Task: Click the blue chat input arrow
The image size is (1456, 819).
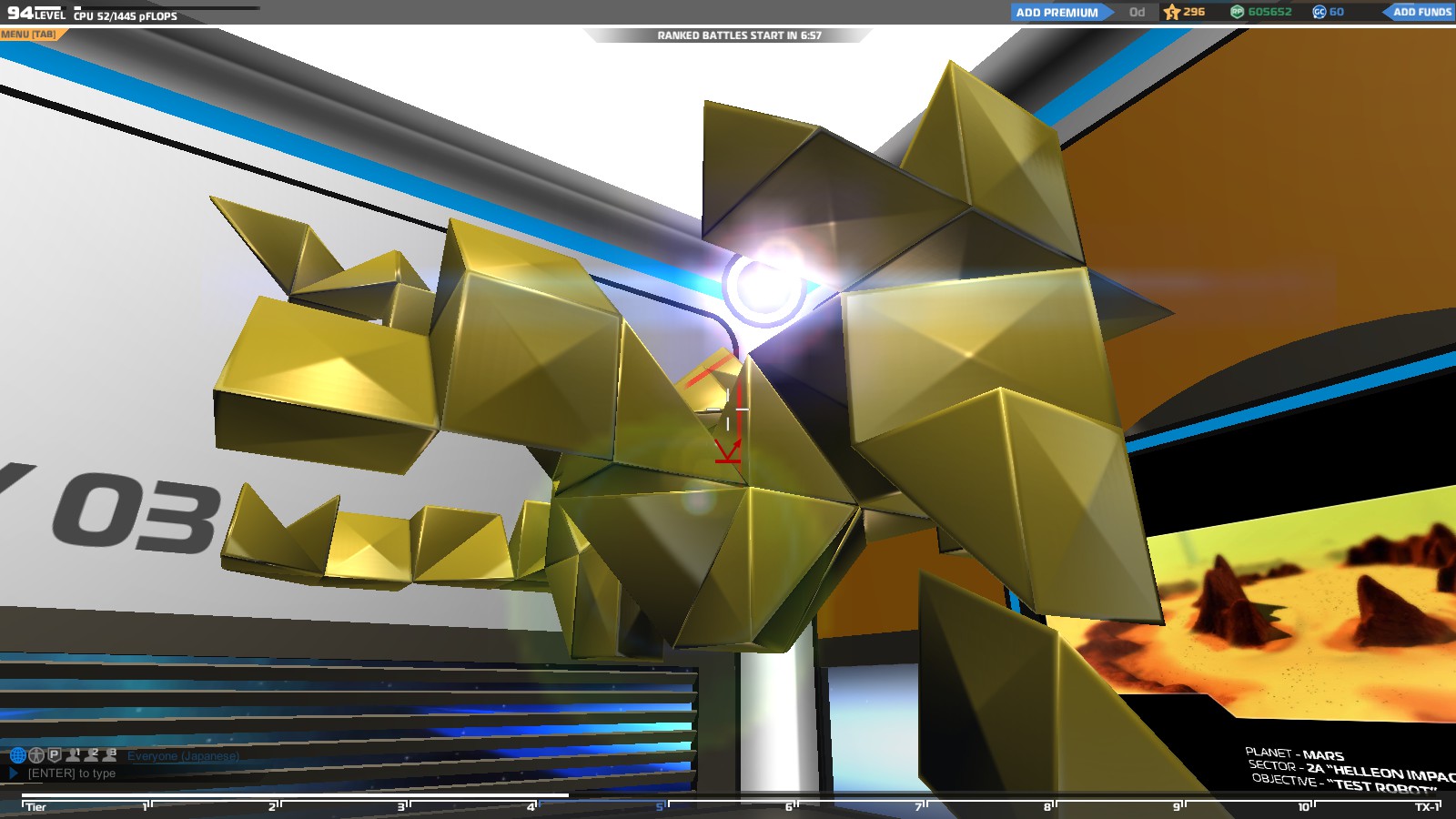Action: (14, 773)
